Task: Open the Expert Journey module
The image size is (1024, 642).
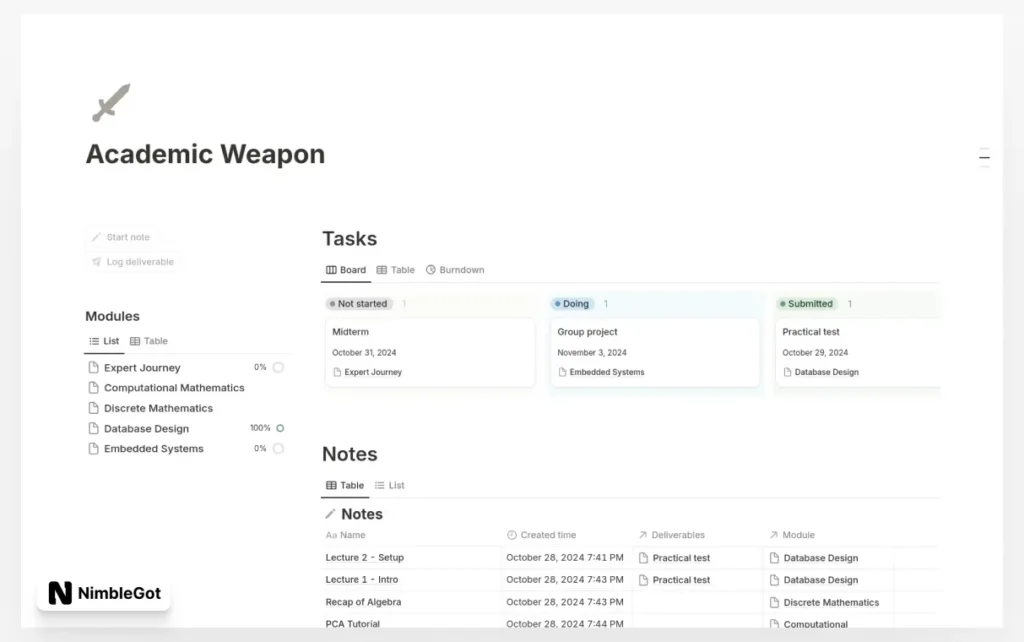Action: tap(188, 368)
